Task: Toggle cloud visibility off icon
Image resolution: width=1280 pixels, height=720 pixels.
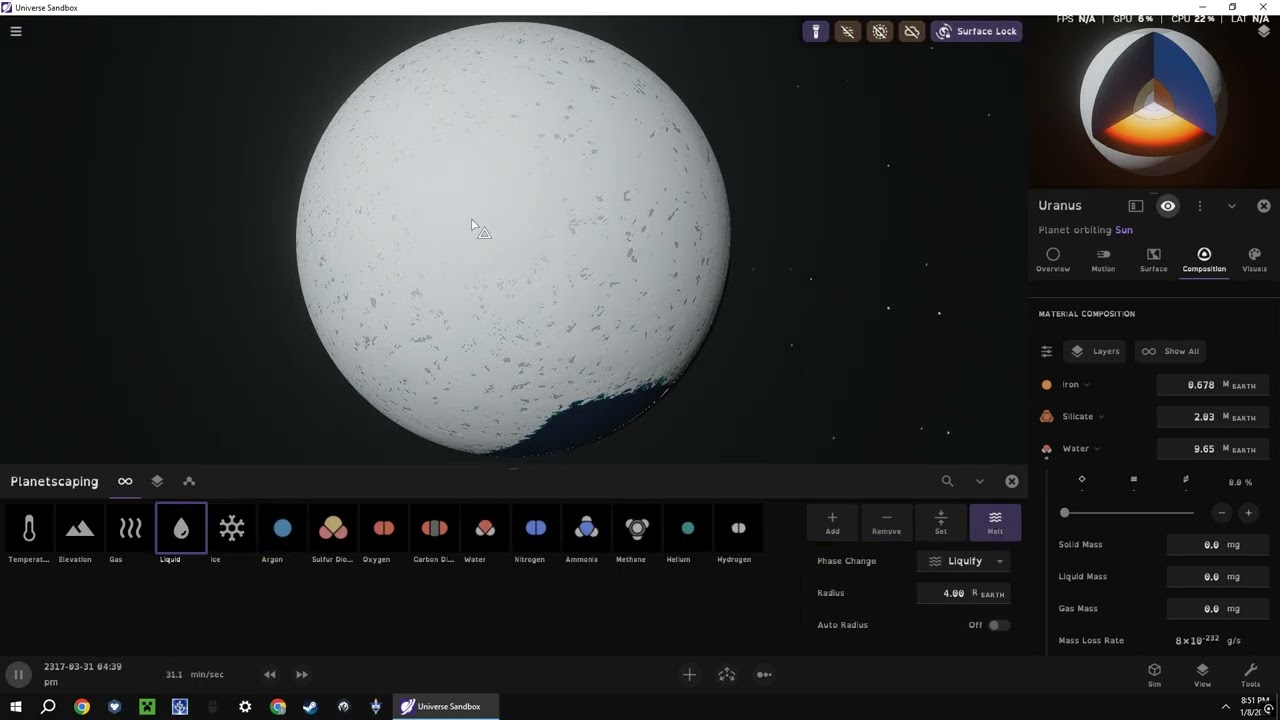Action: [912, 31]
